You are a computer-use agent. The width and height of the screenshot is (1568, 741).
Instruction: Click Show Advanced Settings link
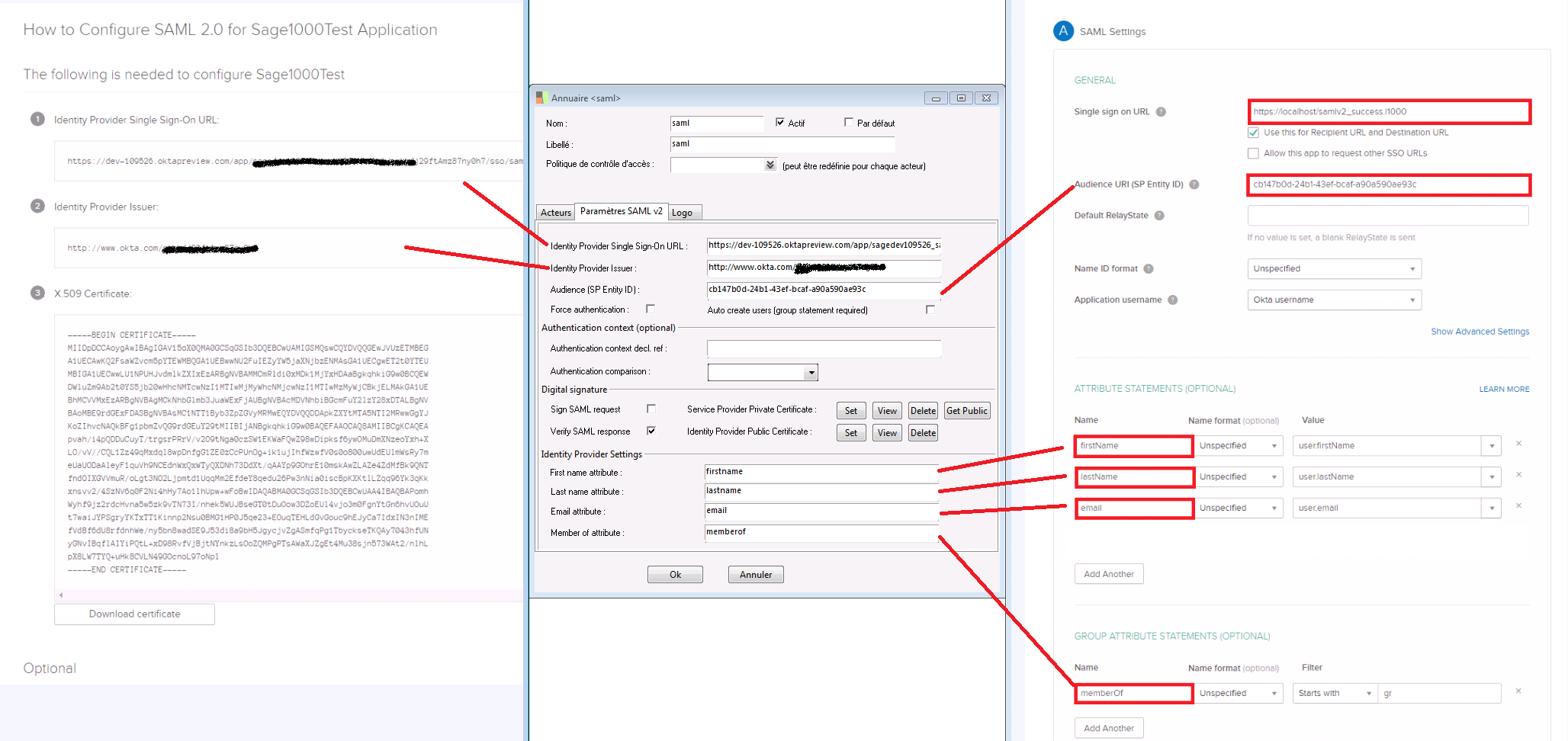click(1480, 332)
